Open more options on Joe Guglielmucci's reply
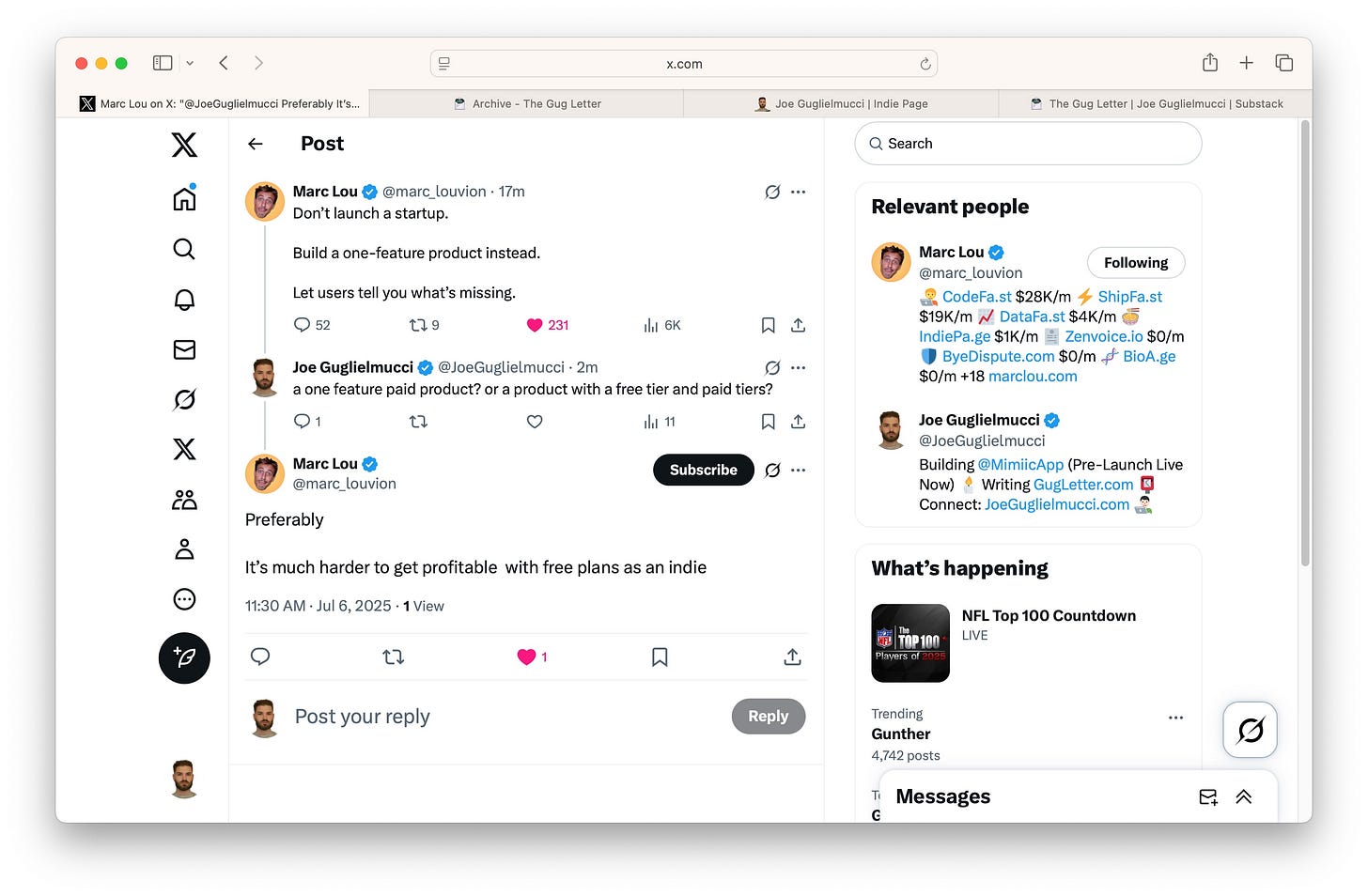This screenshot has height=896, width=1368. 799,367
